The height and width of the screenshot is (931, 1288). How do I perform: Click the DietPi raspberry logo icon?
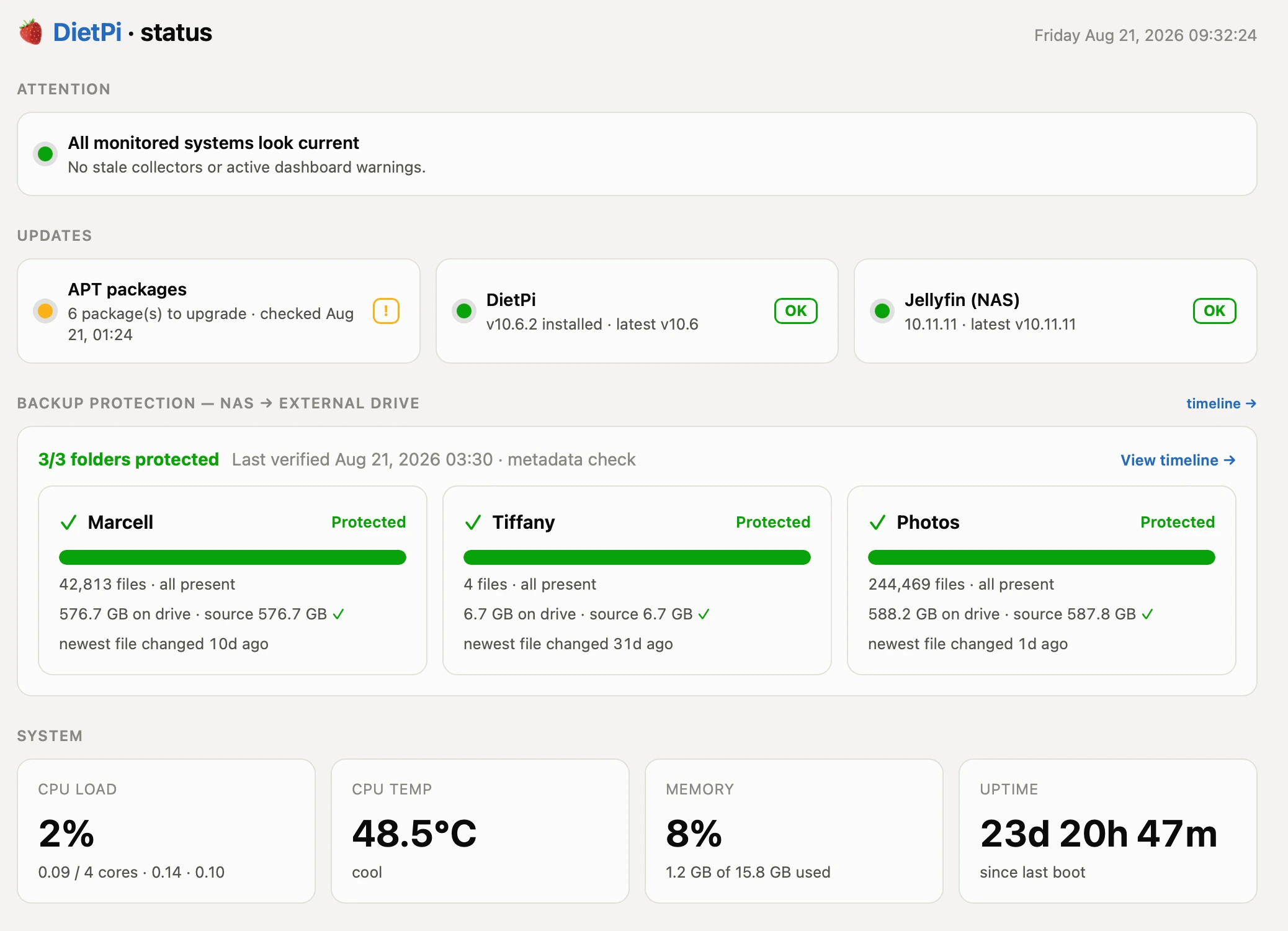30,32
